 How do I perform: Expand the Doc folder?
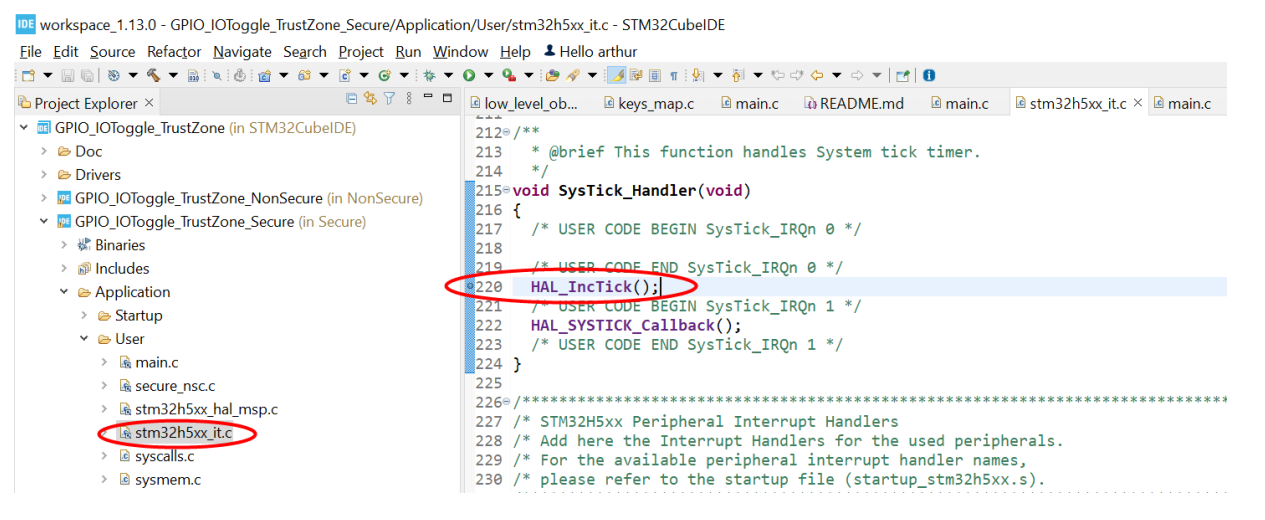(x=44, y=151)
